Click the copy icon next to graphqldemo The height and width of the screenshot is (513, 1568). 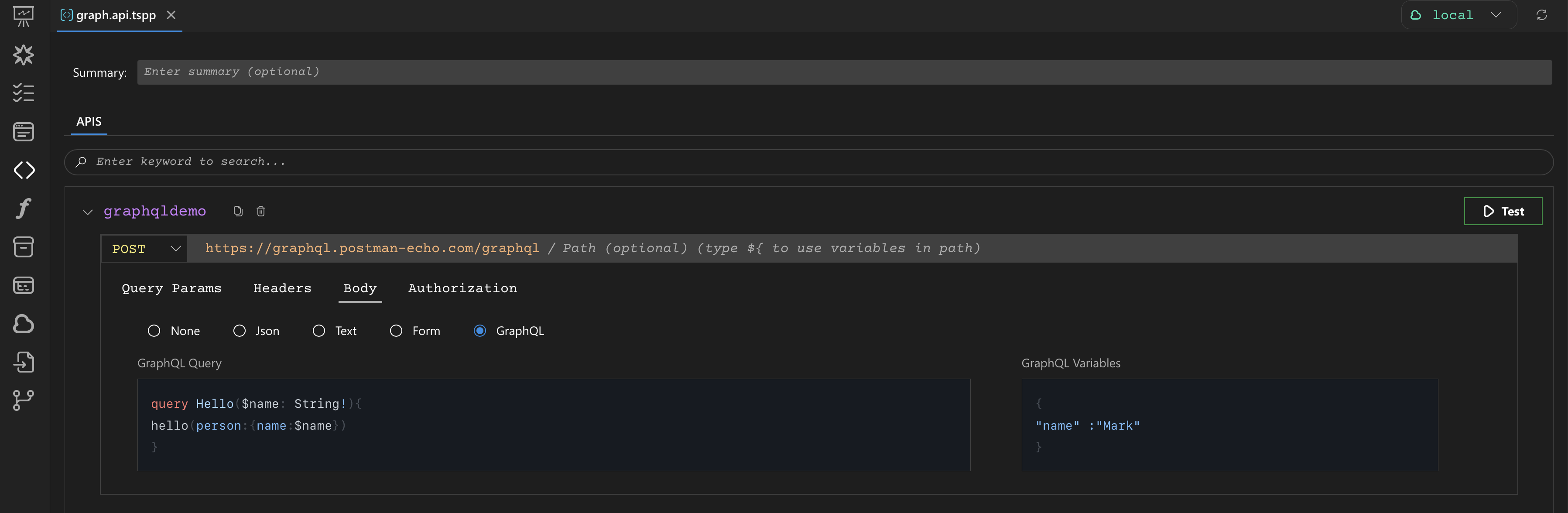point(238,211)
